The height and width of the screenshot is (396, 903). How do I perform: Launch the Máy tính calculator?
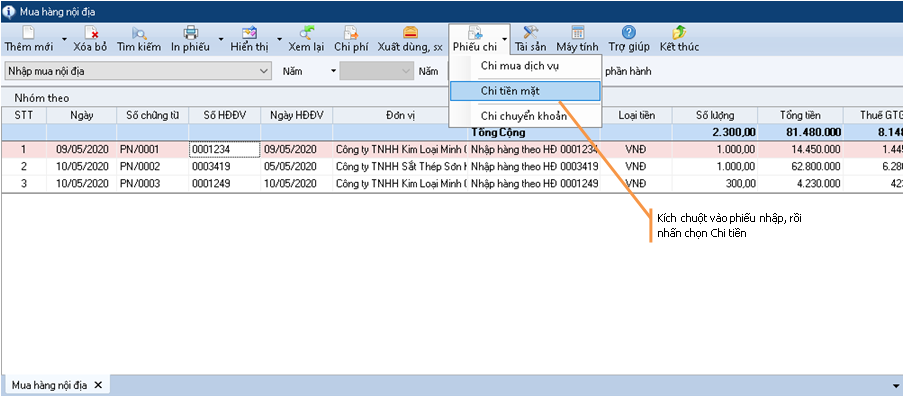tap(578, 33)
